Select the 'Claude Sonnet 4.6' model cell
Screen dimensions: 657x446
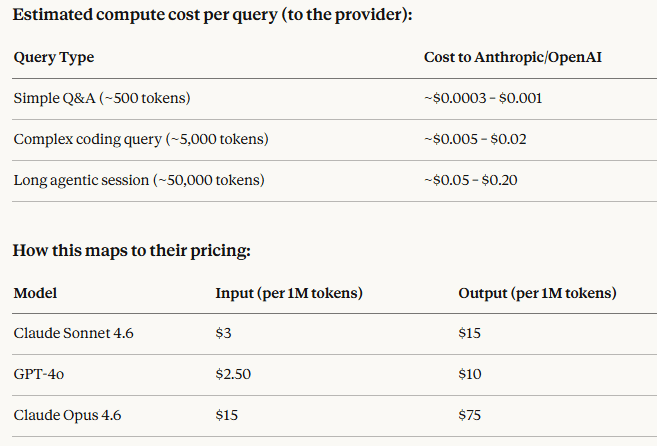(73, 334)
